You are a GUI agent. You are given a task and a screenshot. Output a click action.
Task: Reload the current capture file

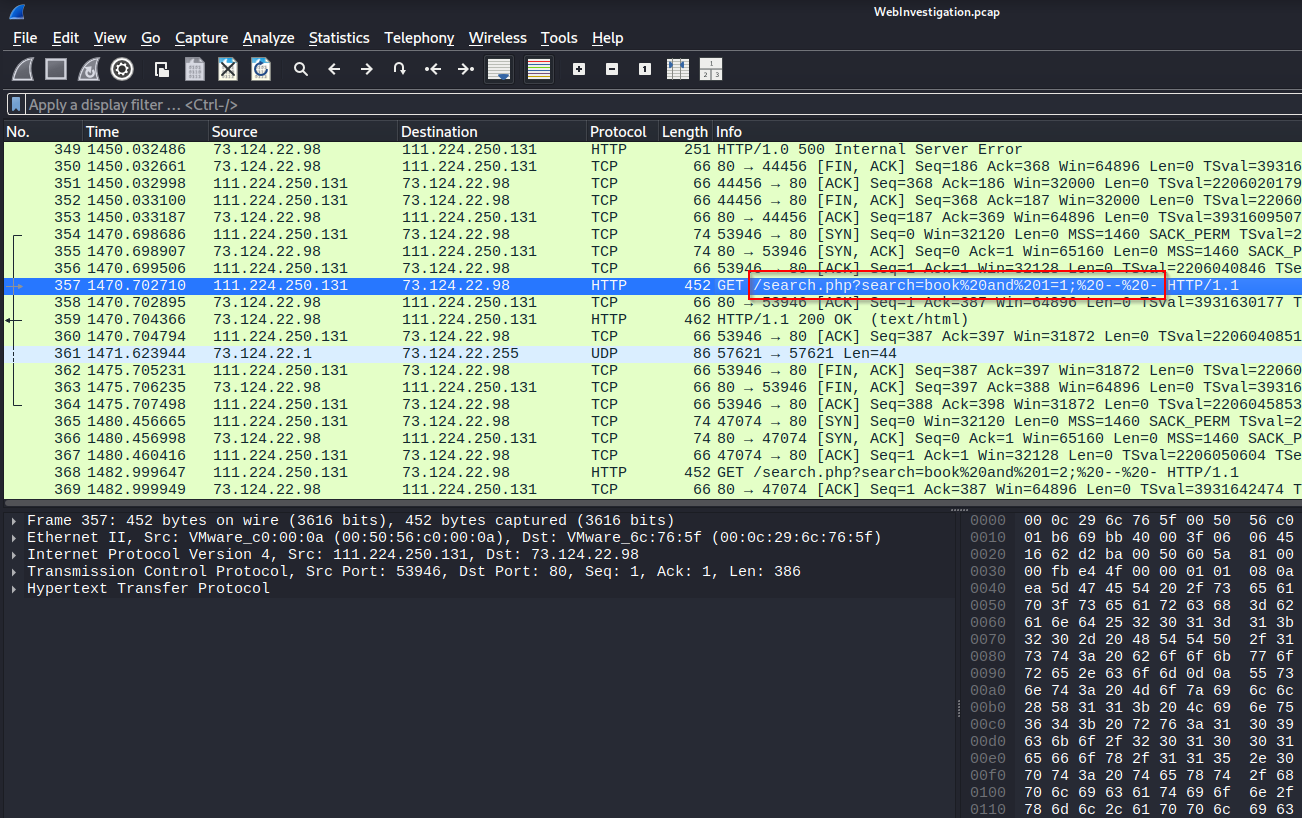pos(261,69)
